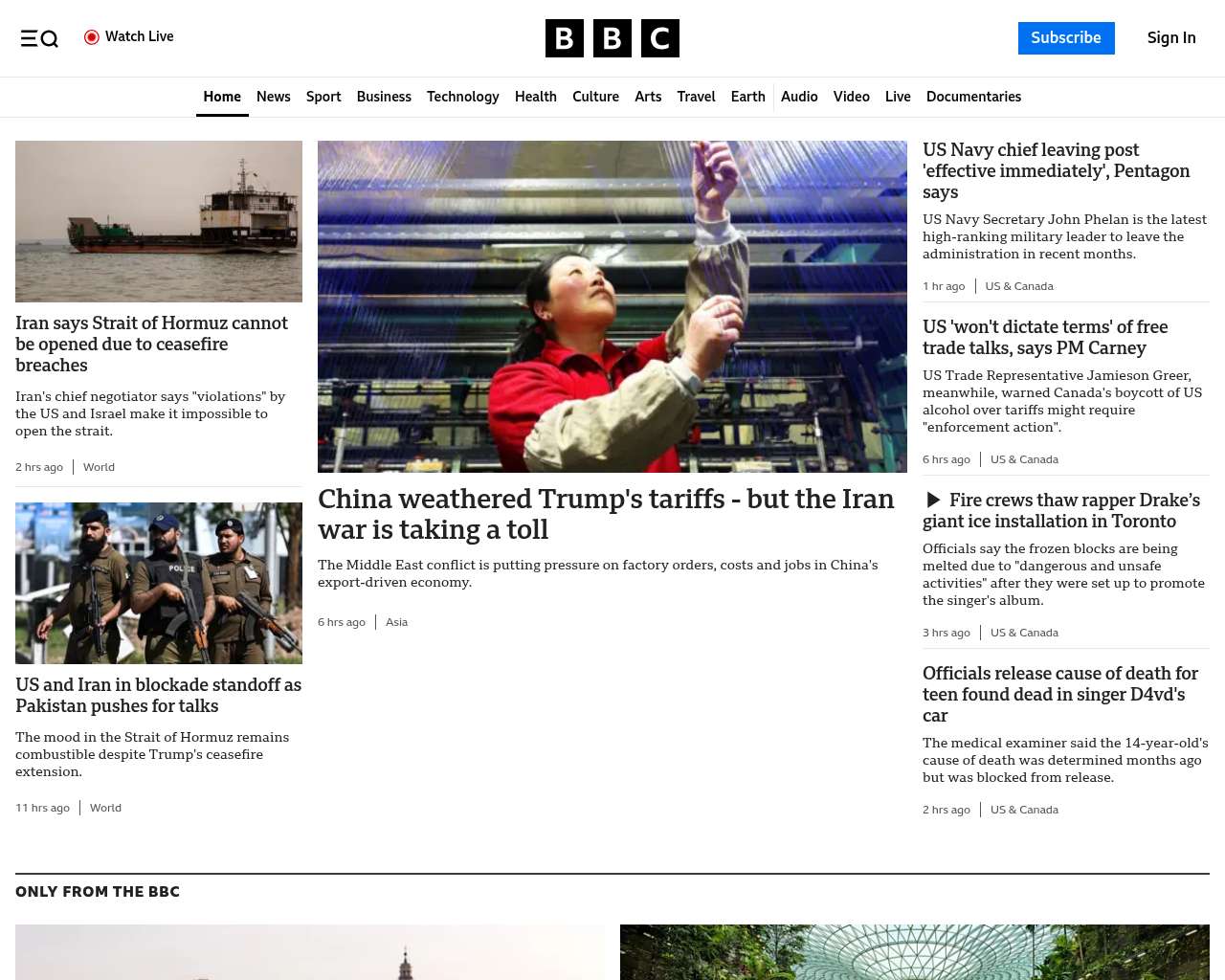Click US & Canada tag under Carney story
Image resolution: width=1225 pixels, height=980 pixels.
[x=1024, y=459]
